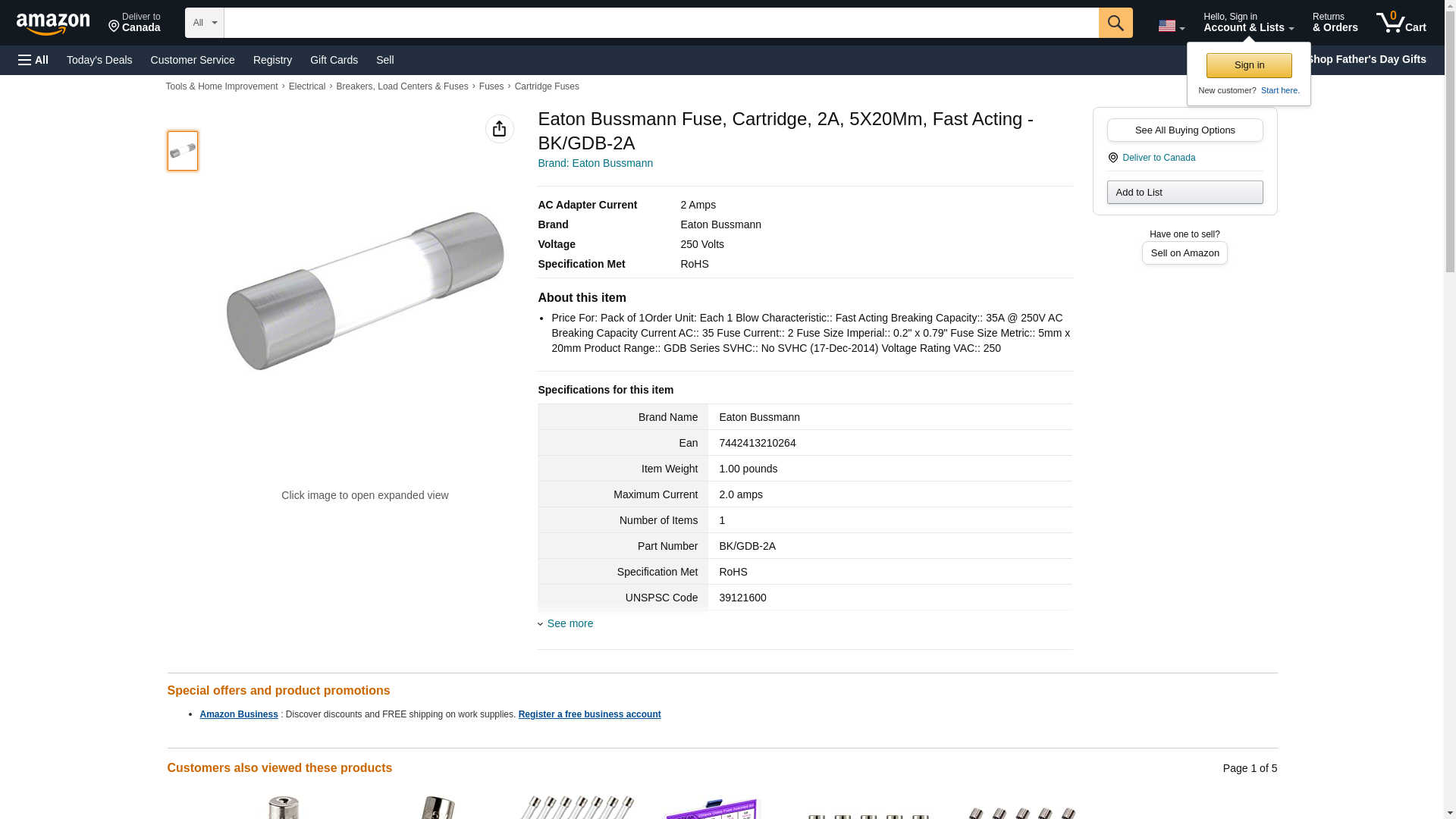Open Today's Deals
The height and width of the screenshot is (819, 1456).
pyautogui.click(x=99, y=60)
